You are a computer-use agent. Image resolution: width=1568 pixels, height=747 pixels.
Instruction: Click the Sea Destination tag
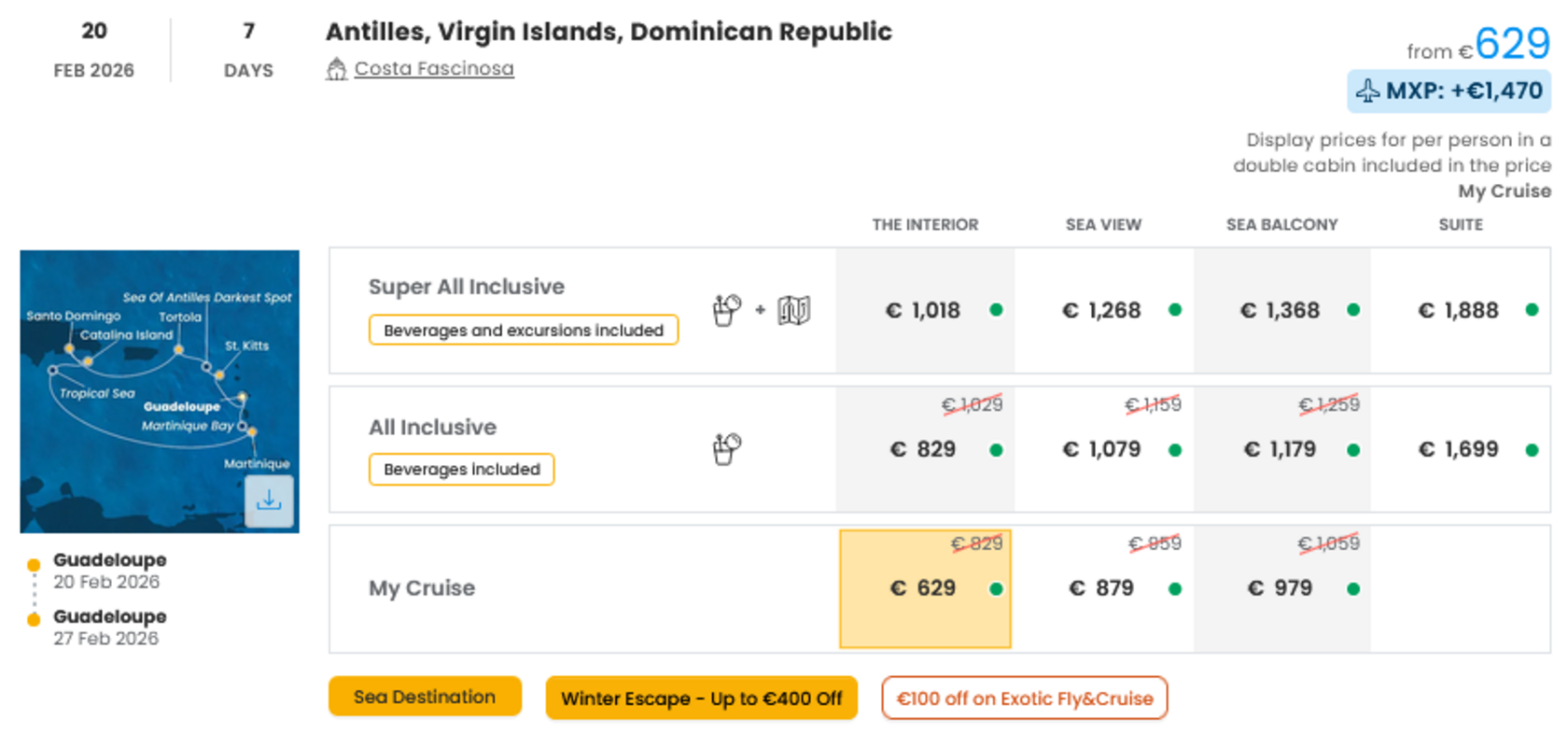click(x=425, y=697)
